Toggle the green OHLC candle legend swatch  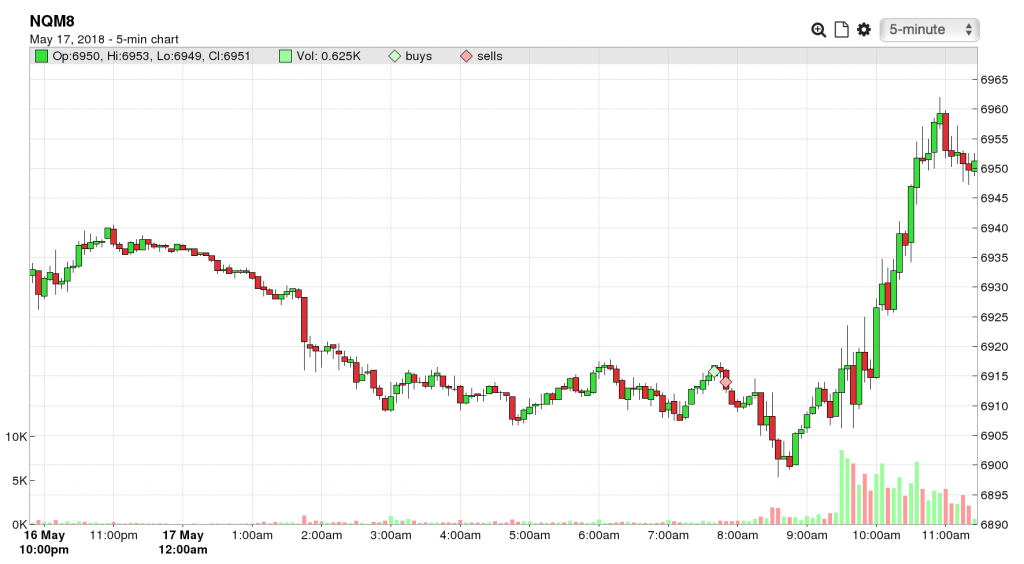tap(42, 56)
